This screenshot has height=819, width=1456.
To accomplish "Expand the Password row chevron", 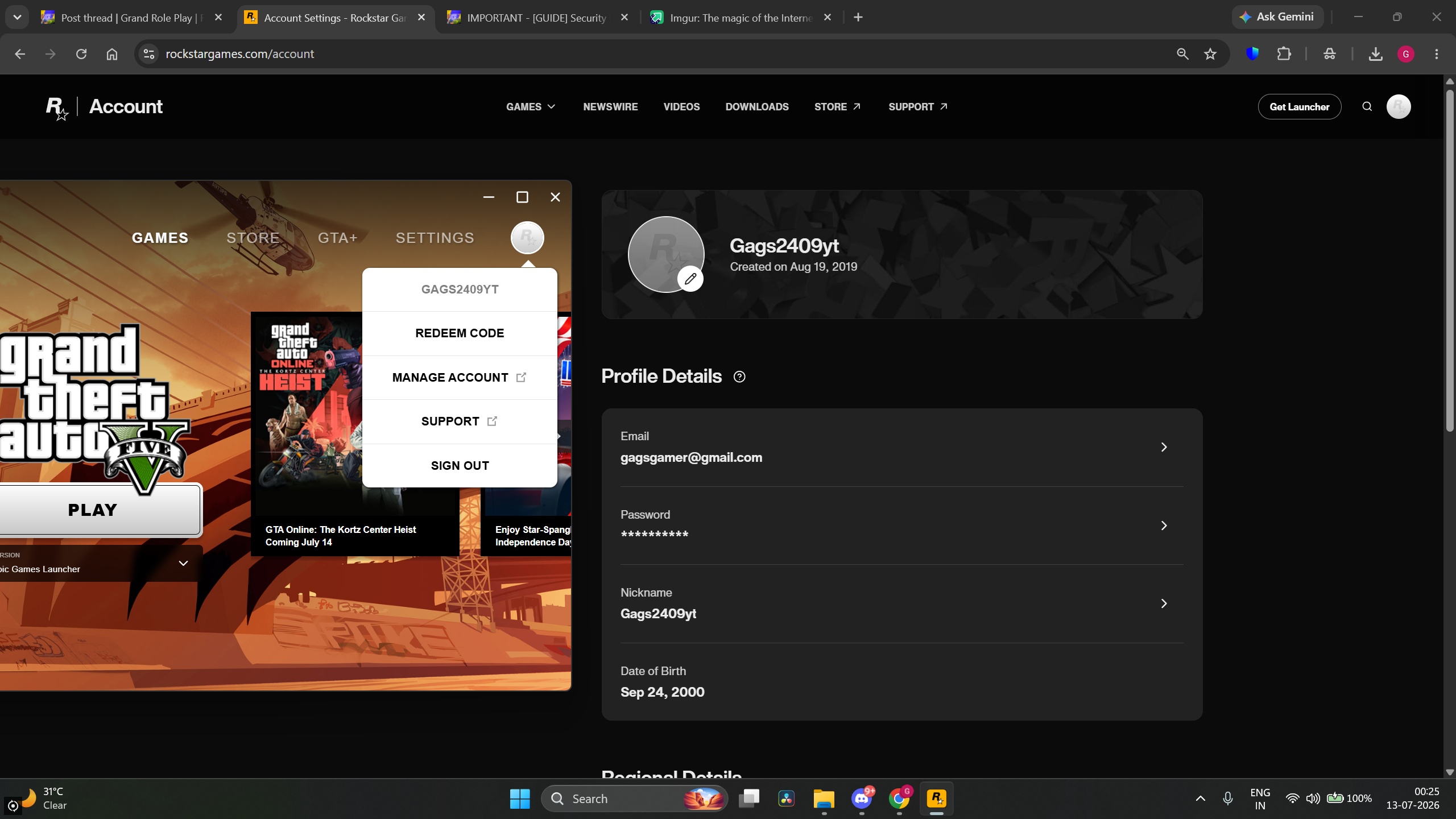I will click(1164, 526).
